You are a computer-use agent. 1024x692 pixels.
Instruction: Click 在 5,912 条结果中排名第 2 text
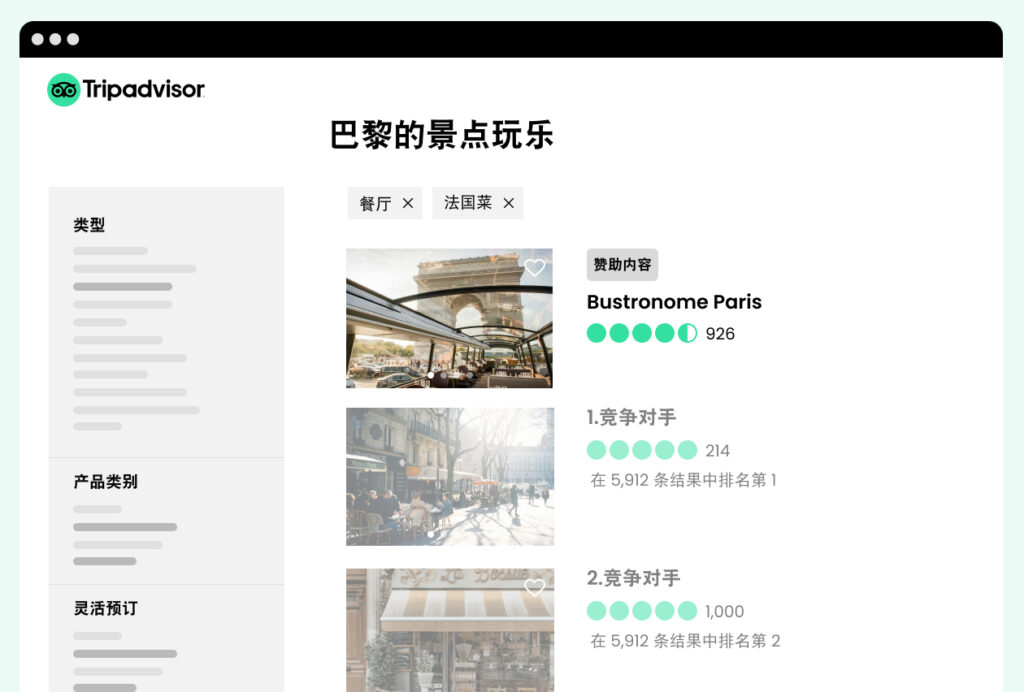pyautogui.click(x=685, y=640)
